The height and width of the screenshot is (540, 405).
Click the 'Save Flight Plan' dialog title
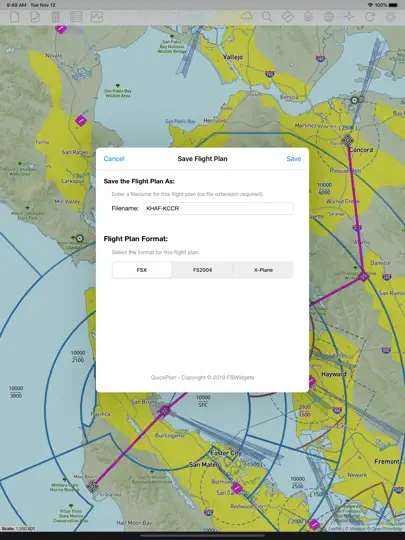point(202,159)
